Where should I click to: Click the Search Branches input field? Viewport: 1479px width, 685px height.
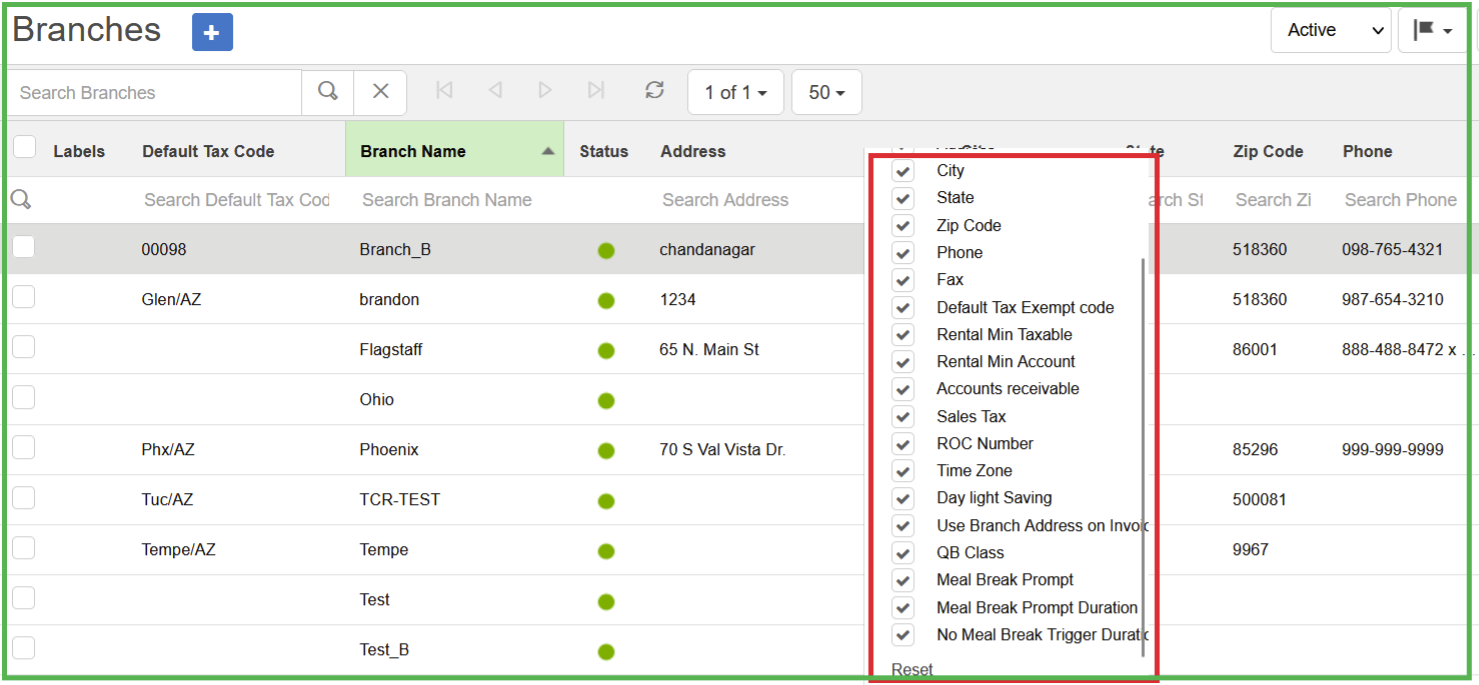click(155, 93)
